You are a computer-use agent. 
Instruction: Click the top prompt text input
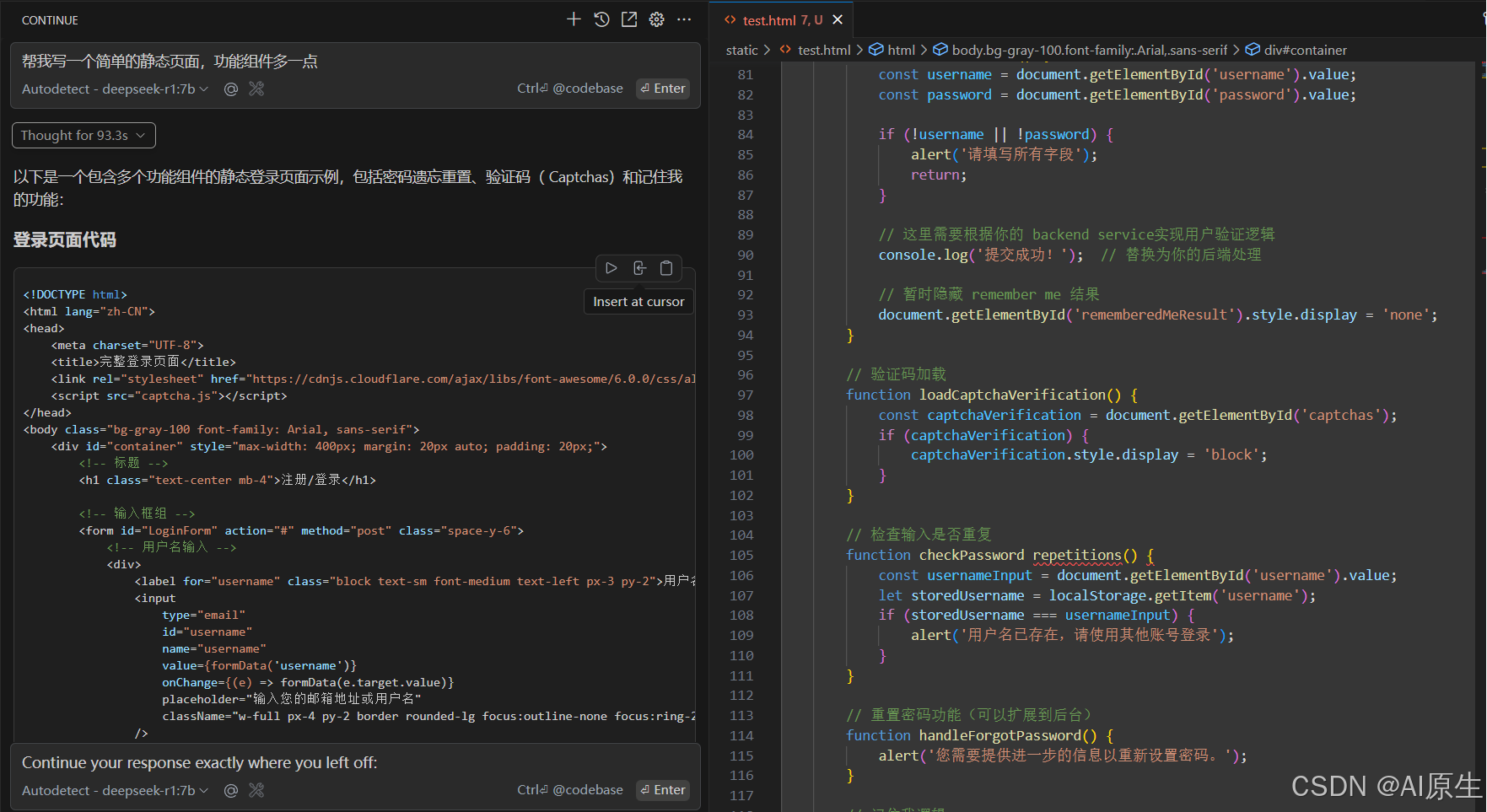[x=355, y=62]
